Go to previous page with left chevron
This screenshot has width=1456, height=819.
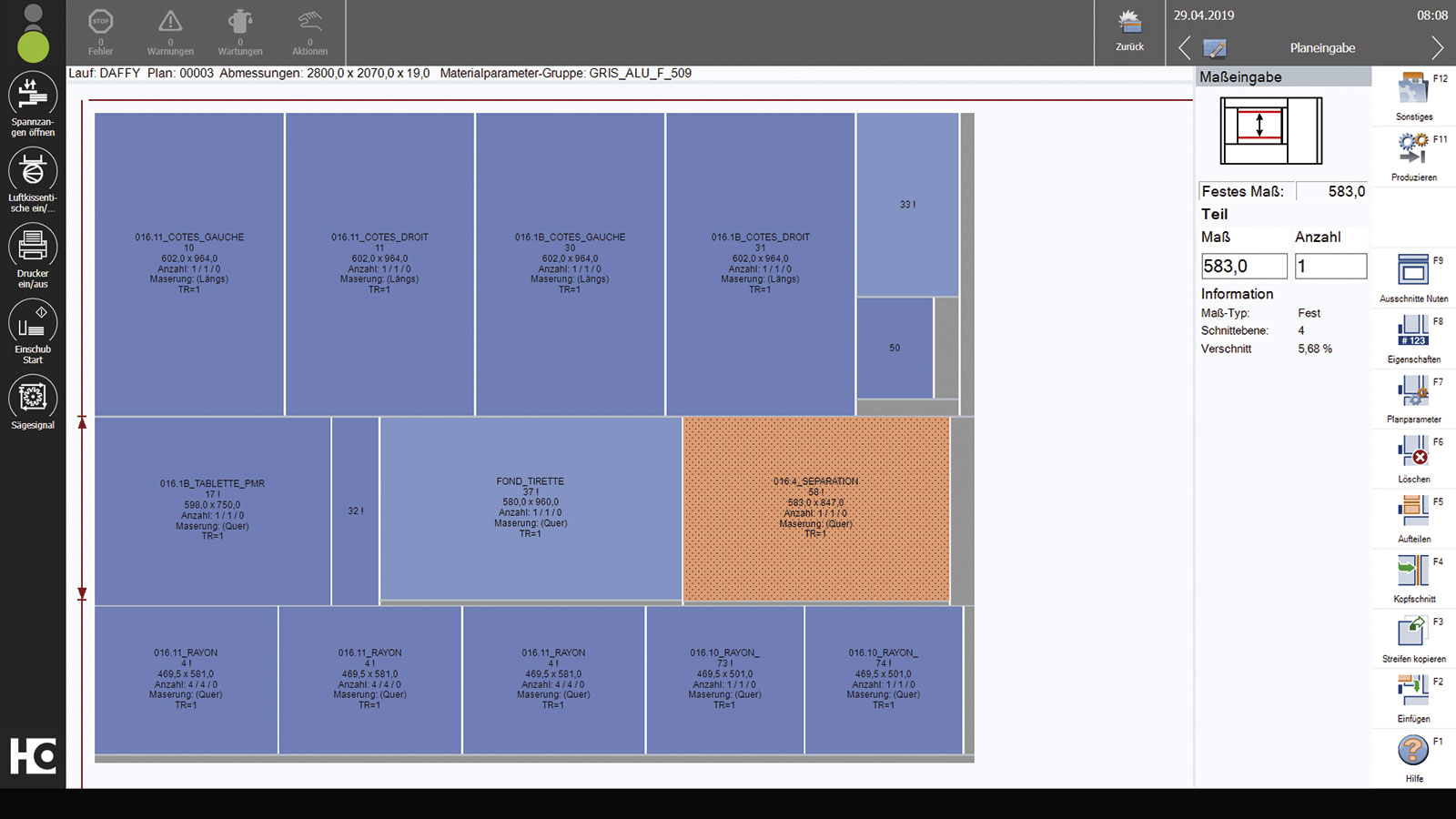1184,48
